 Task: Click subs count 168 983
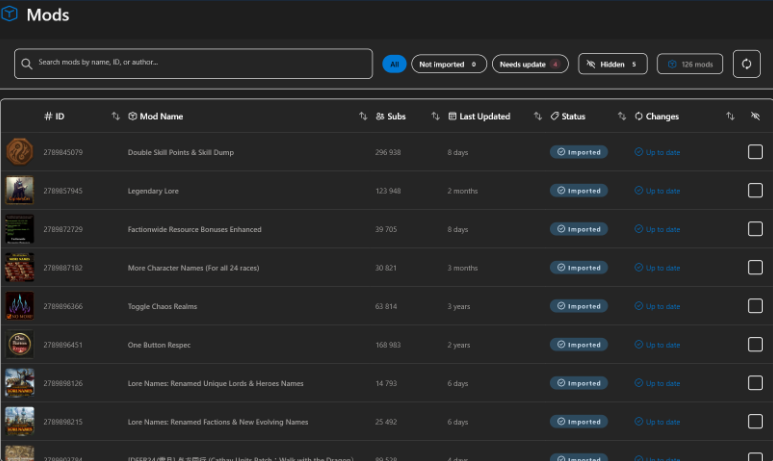click(x=388, y=345)
